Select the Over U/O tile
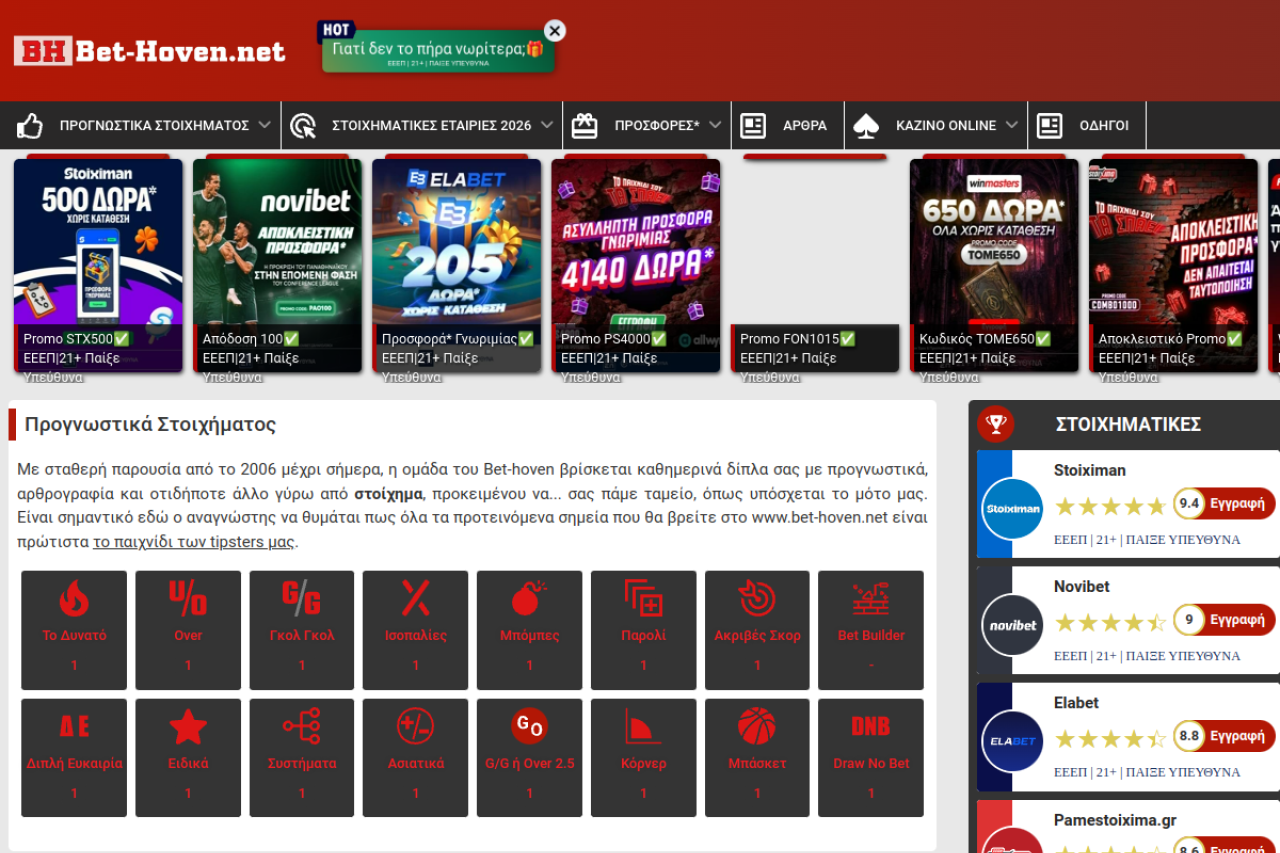The image size is (1280, 853). 188,630
